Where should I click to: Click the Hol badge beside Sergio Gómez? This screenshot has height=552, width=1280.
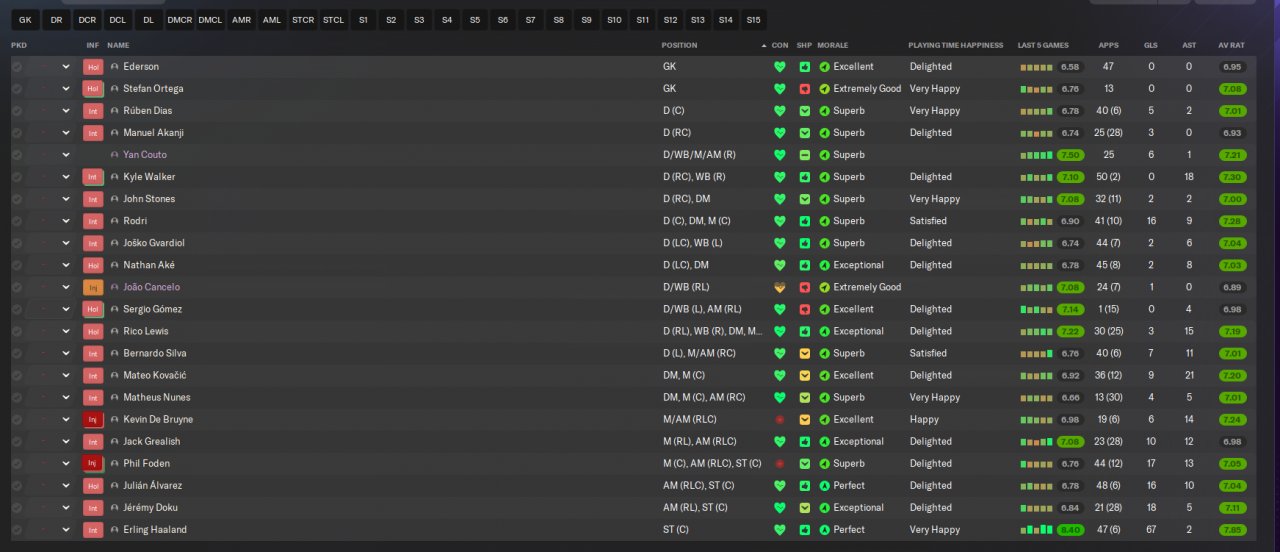tap(93, 309)
